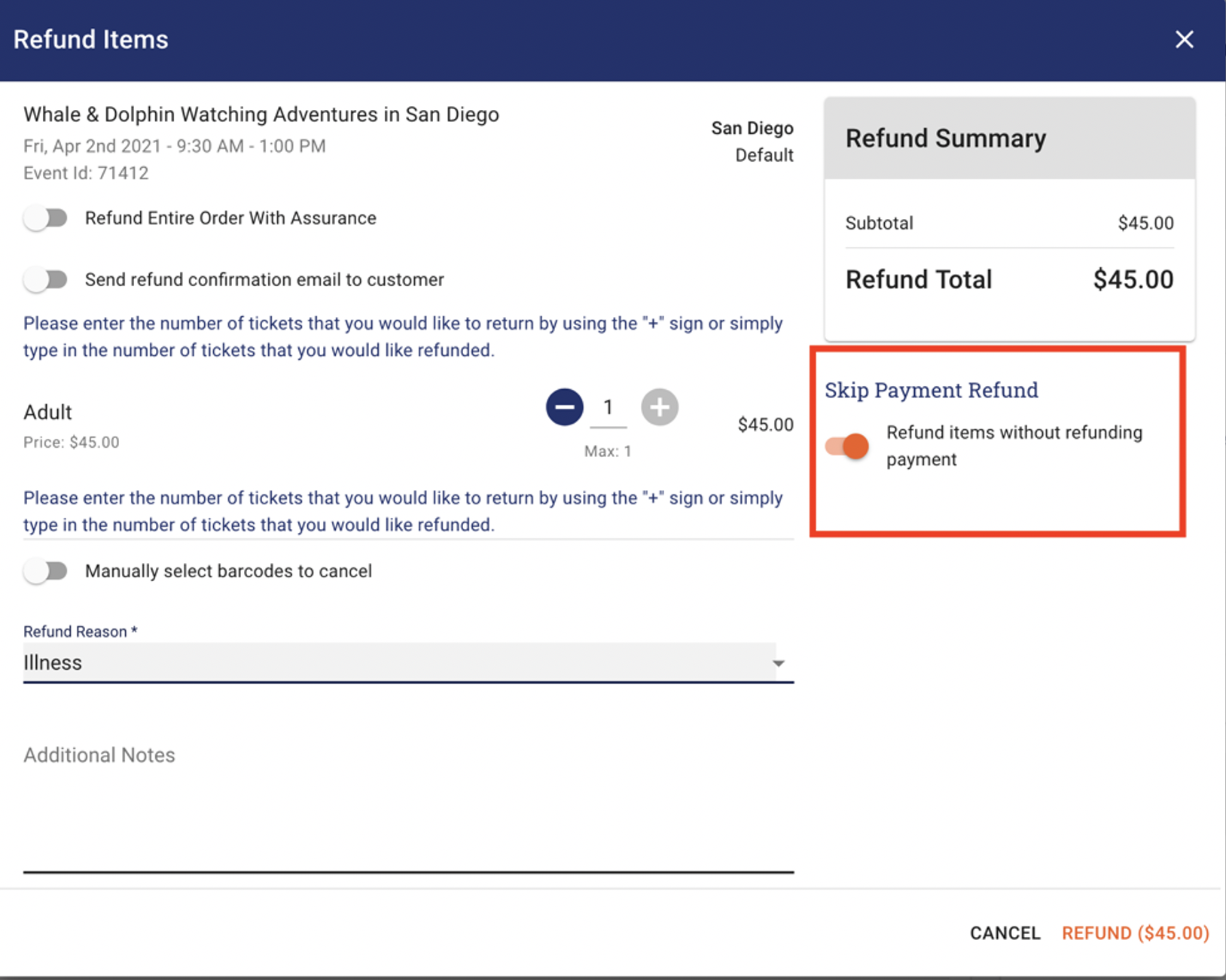This screenshot has height=980, width=1226.
Task: Click the Subtotal $45.00 value
Action: point(1145,224)
